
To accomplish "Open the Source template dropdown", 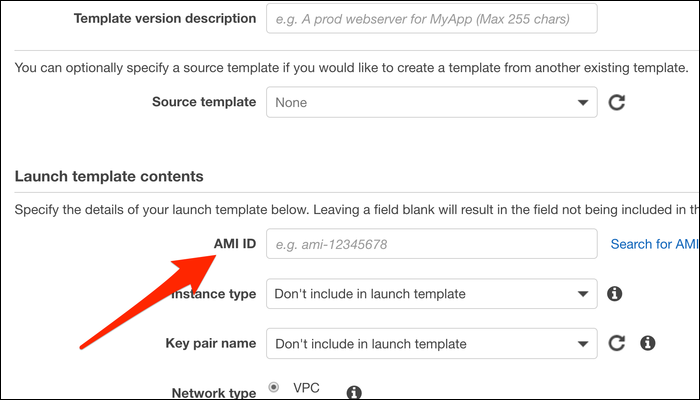I will pos(431,102).
